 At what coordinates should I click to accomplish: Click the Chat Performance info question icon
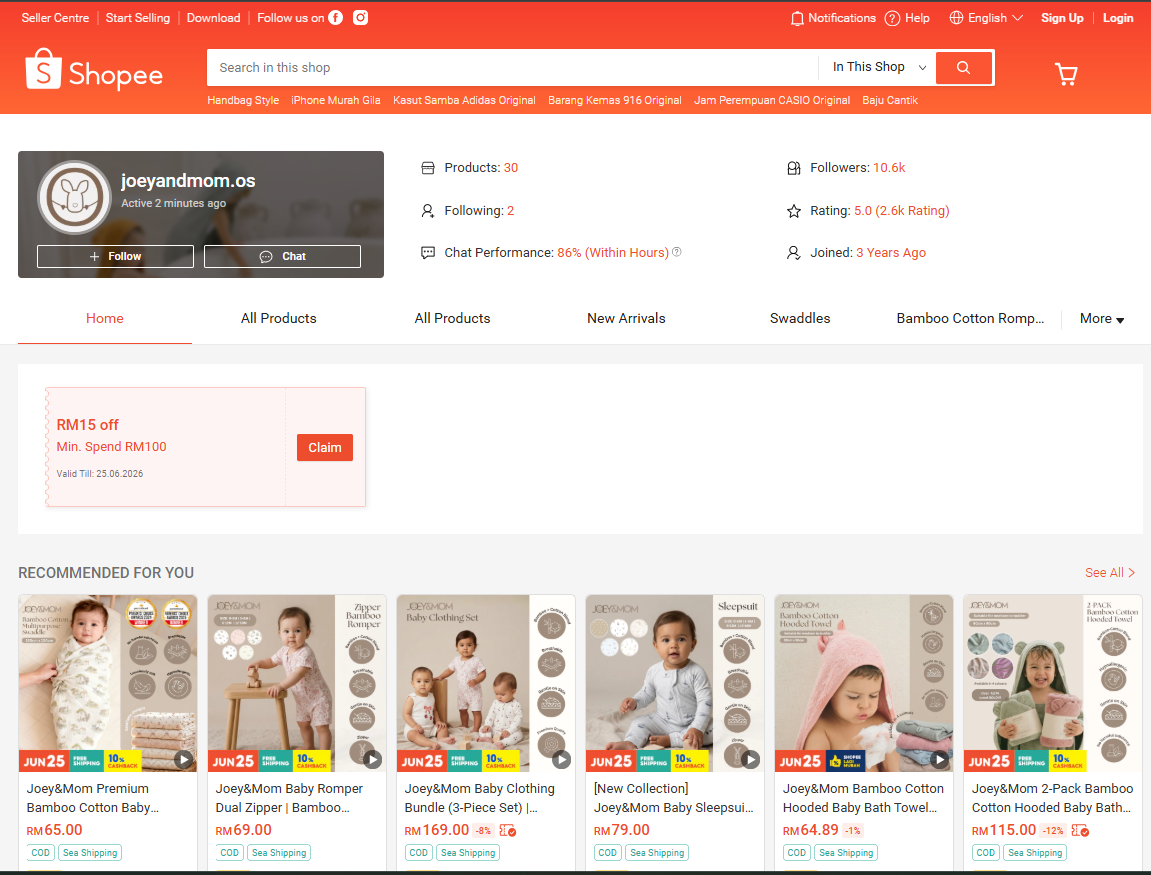click(677, 252)
